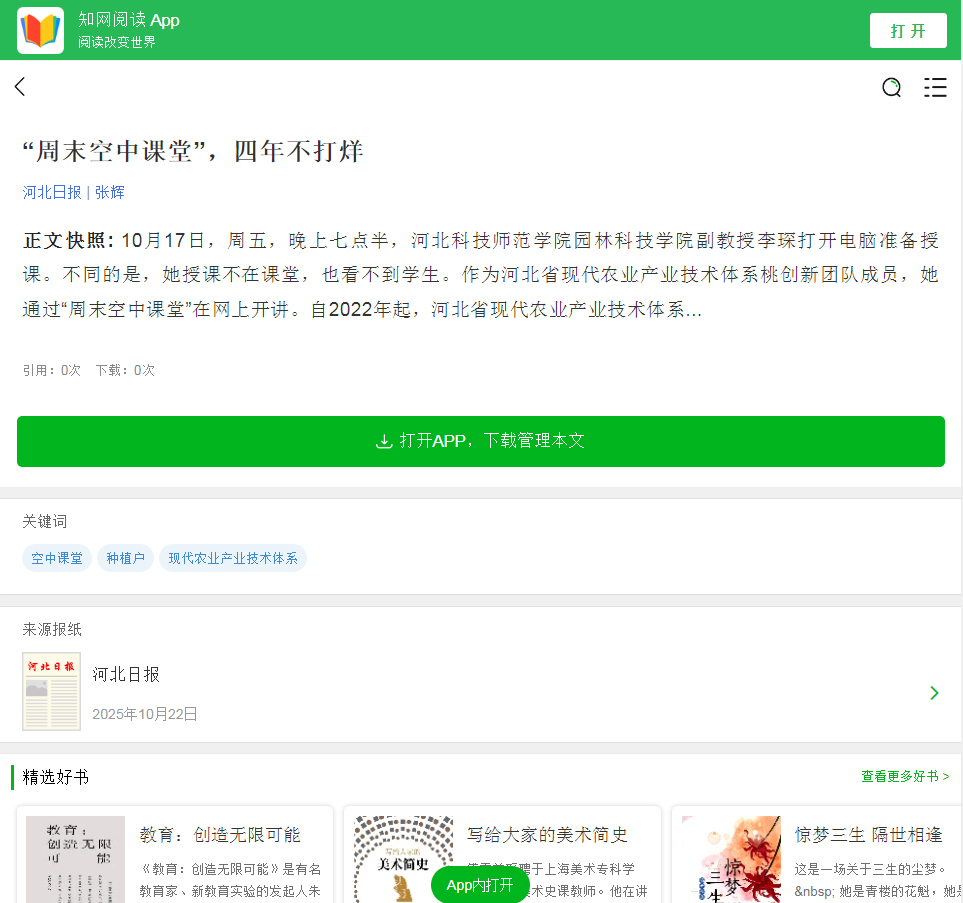The width and height of the screenshot is (963, 903).
Task: Expand source newspaper with right chevron
Action: coord(934,693)
